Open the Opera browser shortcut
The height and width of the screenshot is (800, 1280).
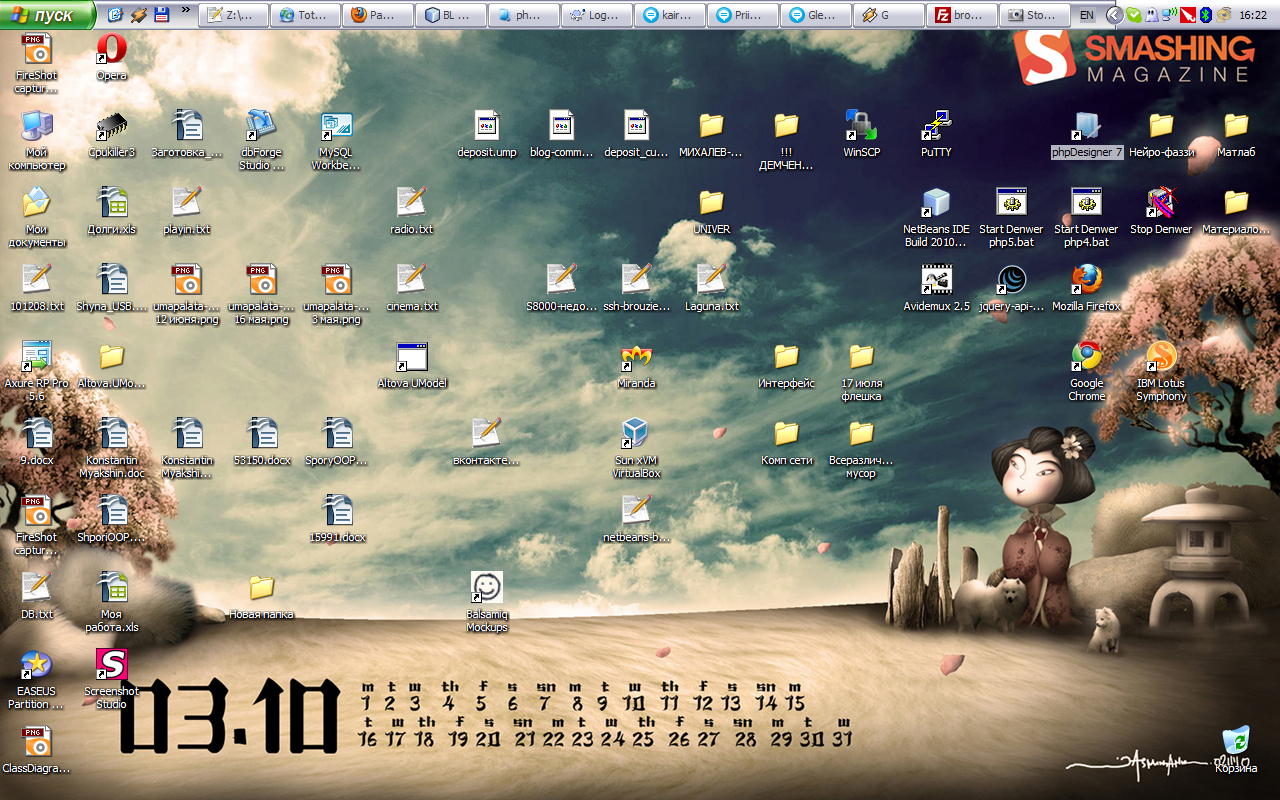click(x=111, y=49)
